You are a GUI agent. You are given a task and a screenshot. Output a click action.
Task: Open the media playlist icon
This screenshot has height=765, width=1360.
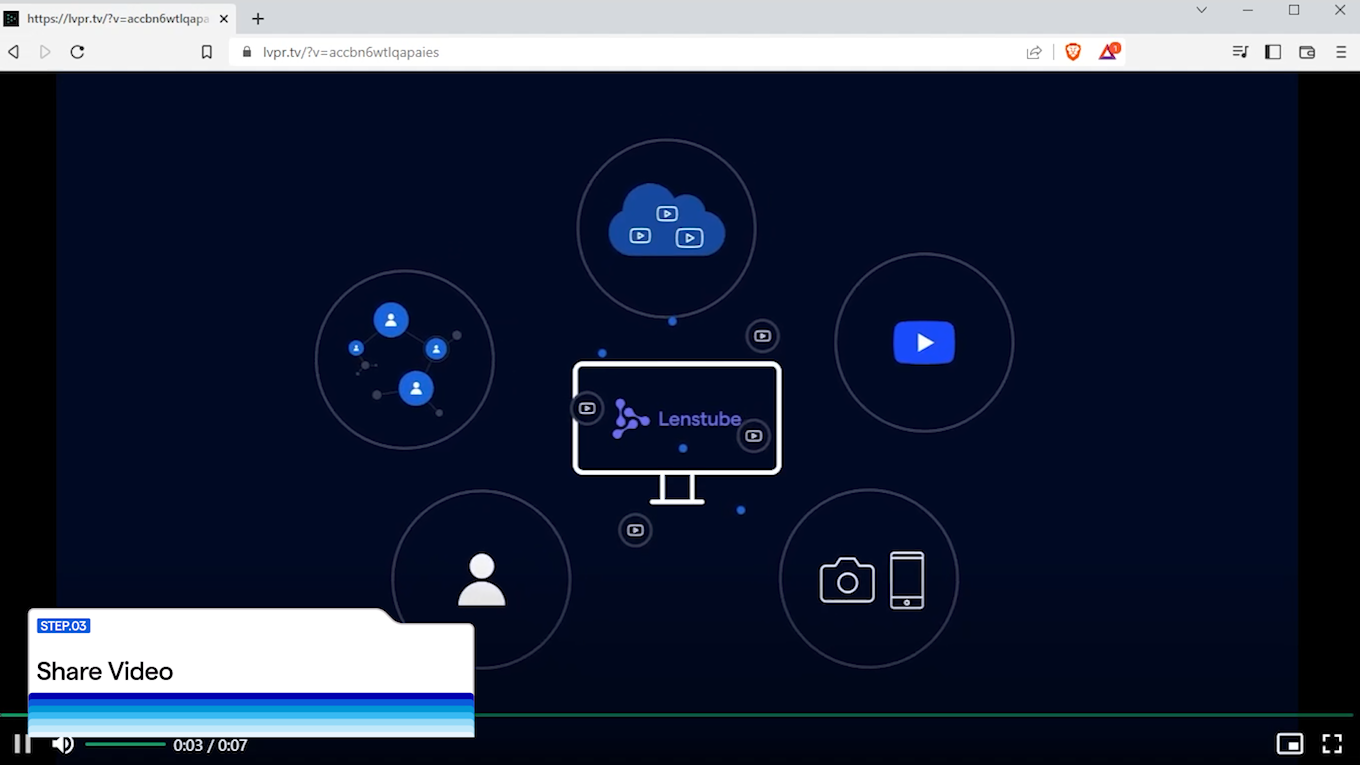tap(1240, 52)
